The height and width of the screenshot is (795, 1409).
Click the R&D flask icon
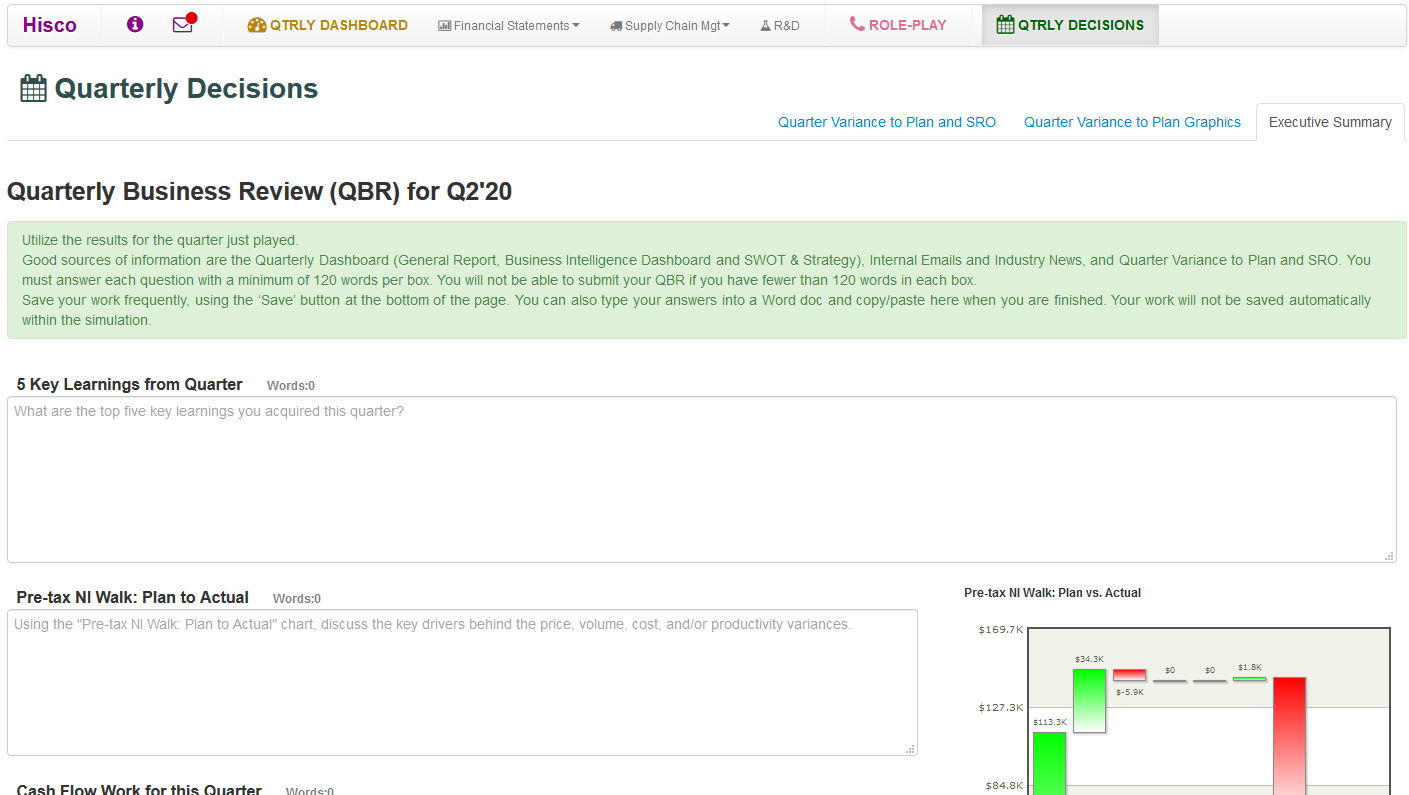tap(765, 26)
